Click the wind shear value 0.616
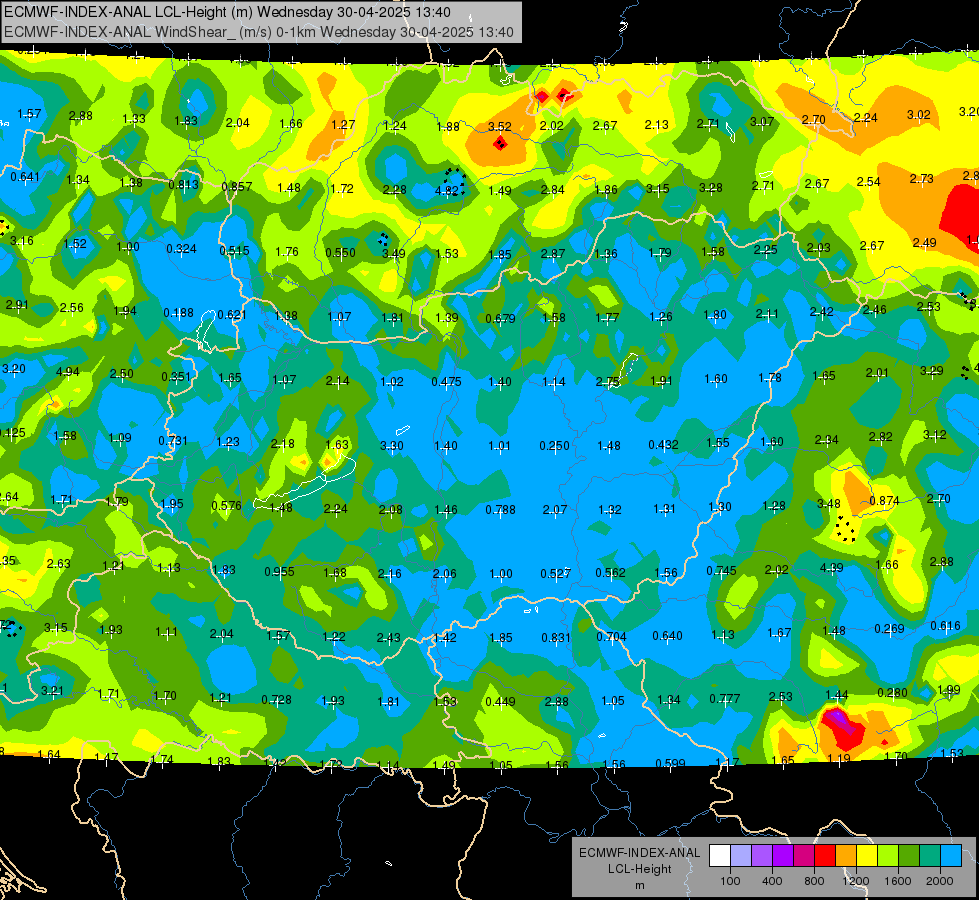Screen dimensions: 979x900 (945, 626)
